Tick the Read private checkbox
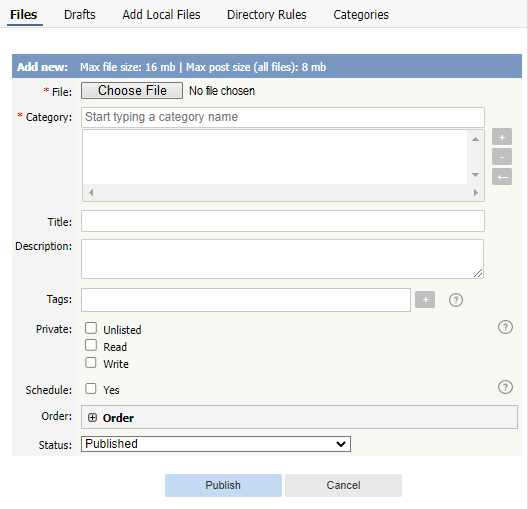The image size is (528, 509). [x=91, y=345]
